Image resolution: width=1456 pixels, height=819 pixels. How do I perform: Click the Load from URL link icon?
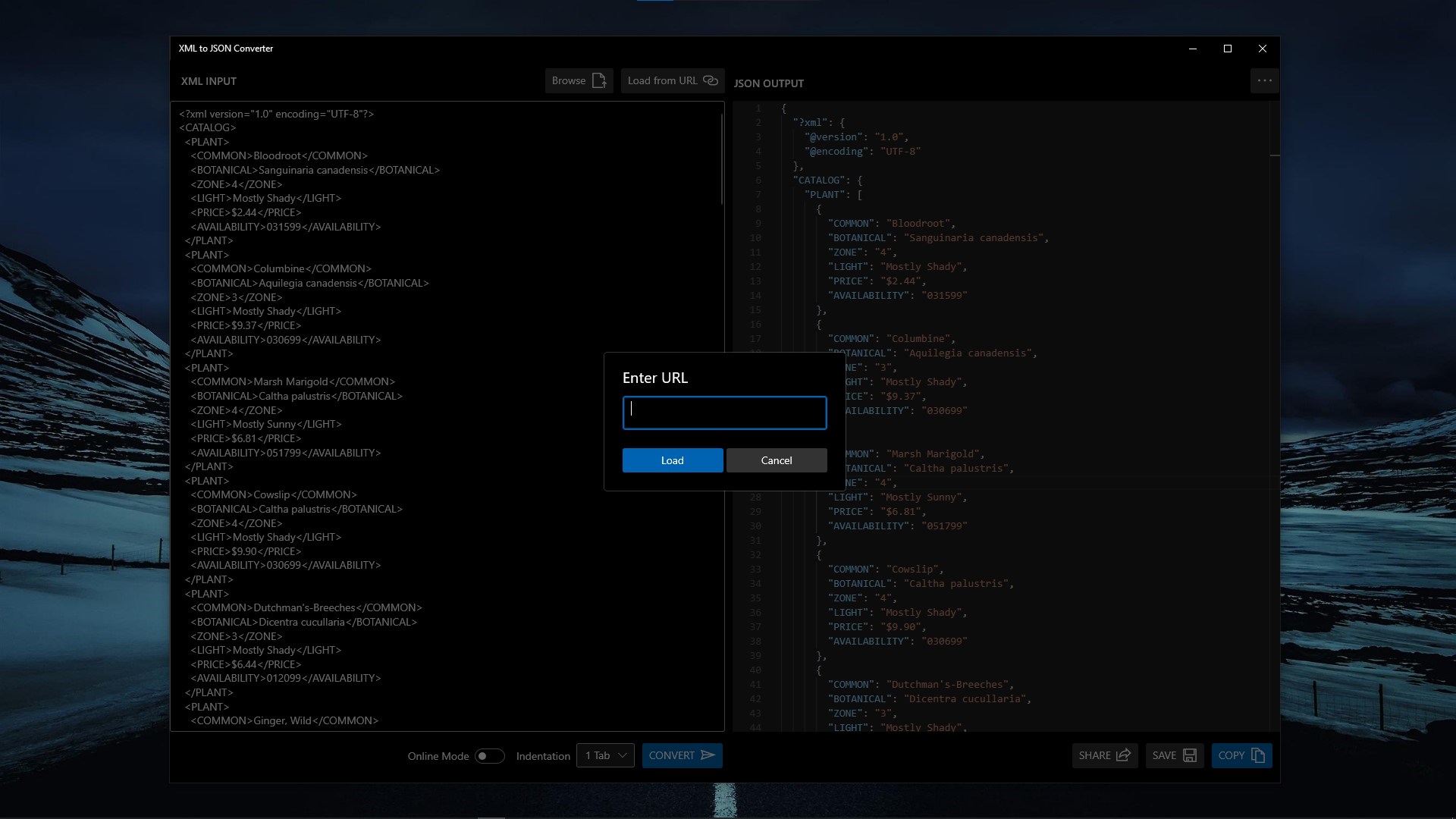[x=711, y=80]
